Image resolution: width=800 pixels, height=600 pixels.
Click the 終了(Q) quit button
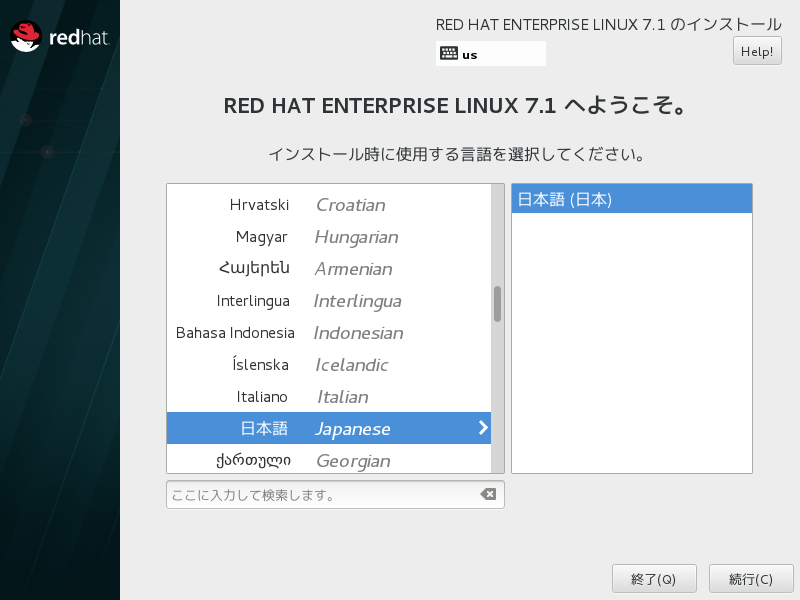pyautogui.click(x=654, y=579)
